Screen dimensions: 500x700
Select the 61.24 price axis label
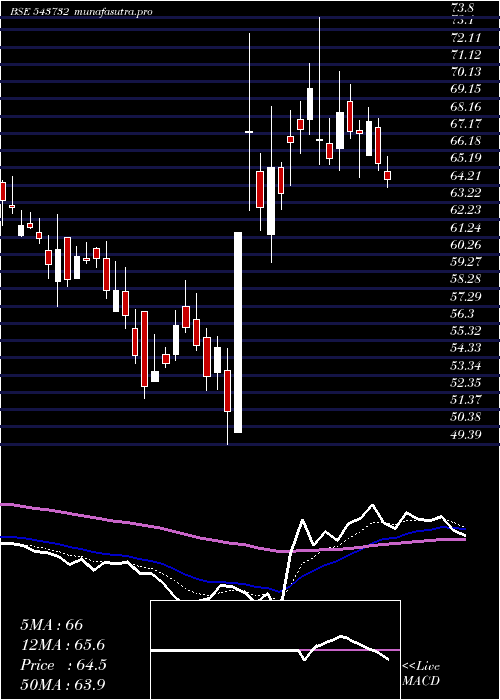(466, 227)
